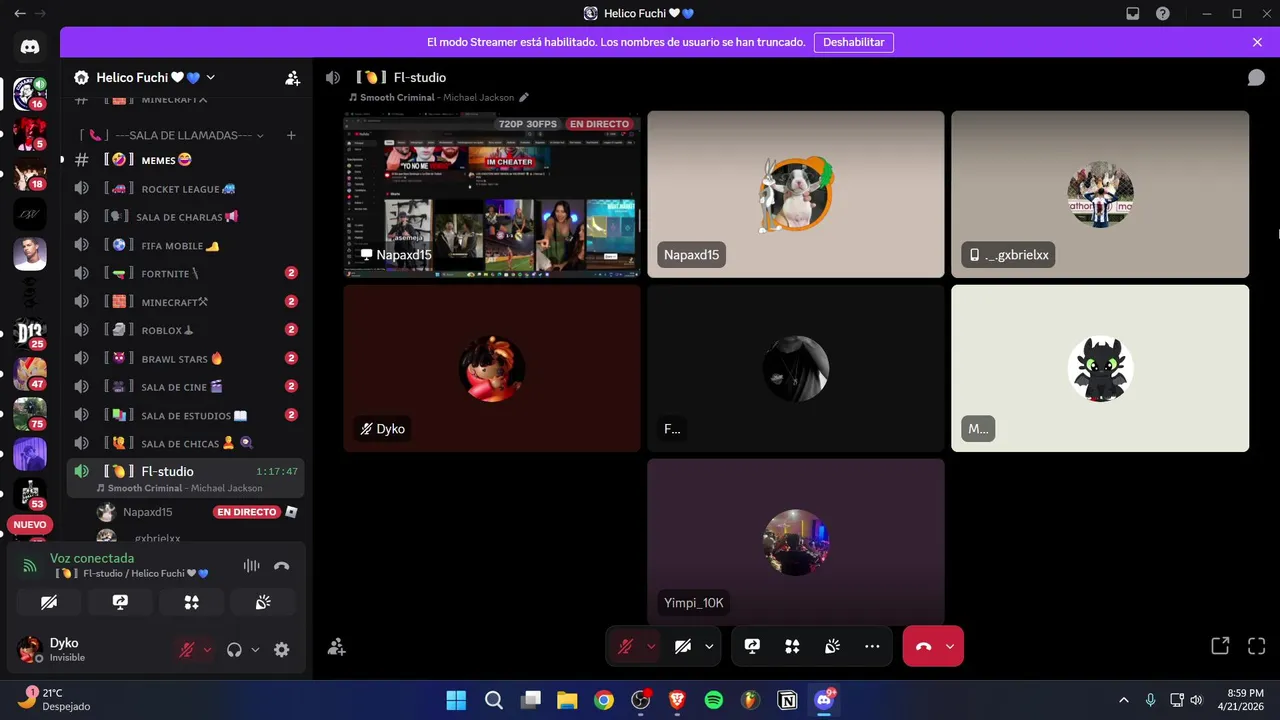This screenshot has height=720, width=1280.
Task: Join the FIFA MOBILE voice channel
Action: tap(185, 245)
